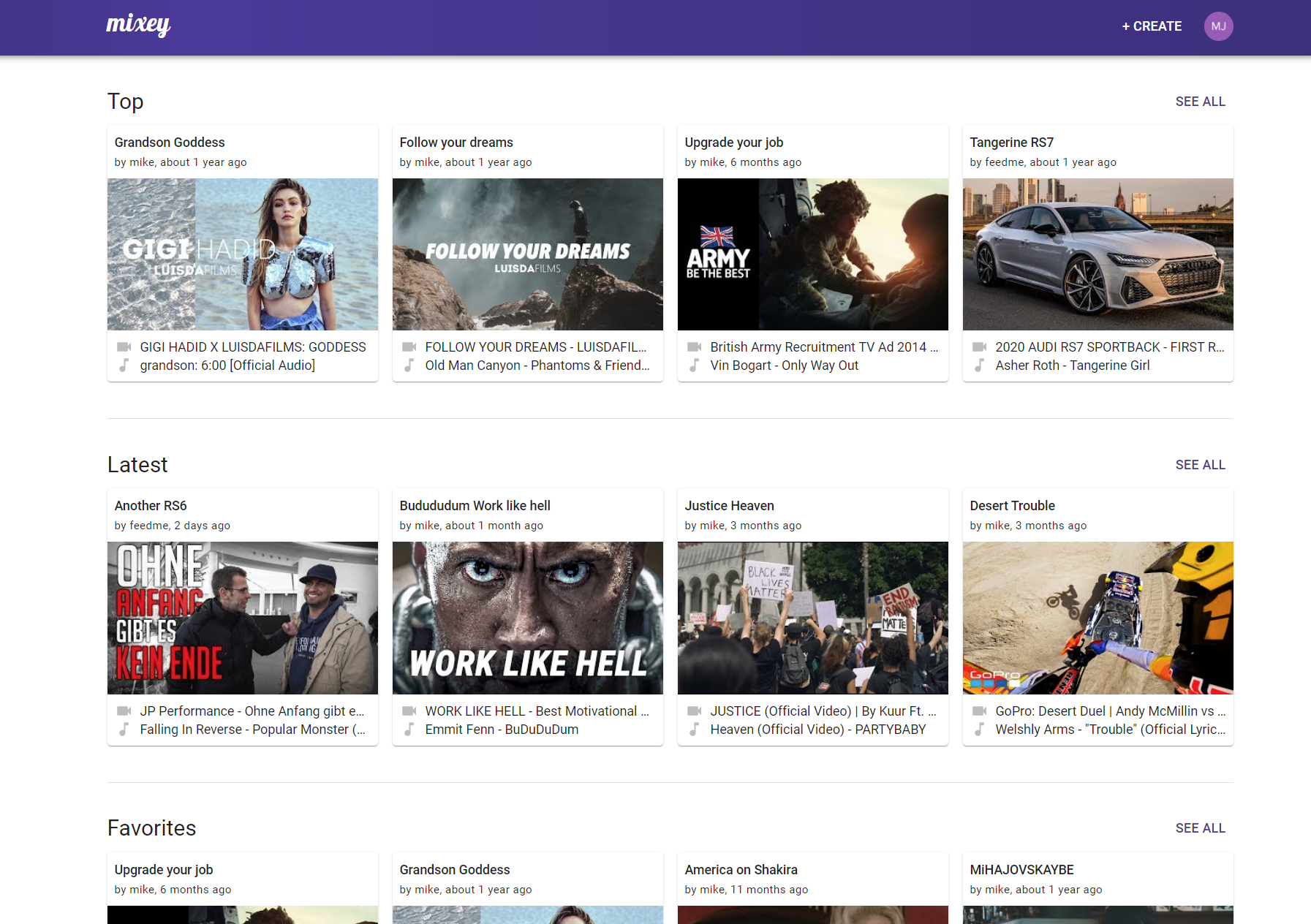Click the Follow your dreams card title
The width and height of the screenshot is (1311, 924).
coord(456,143)
